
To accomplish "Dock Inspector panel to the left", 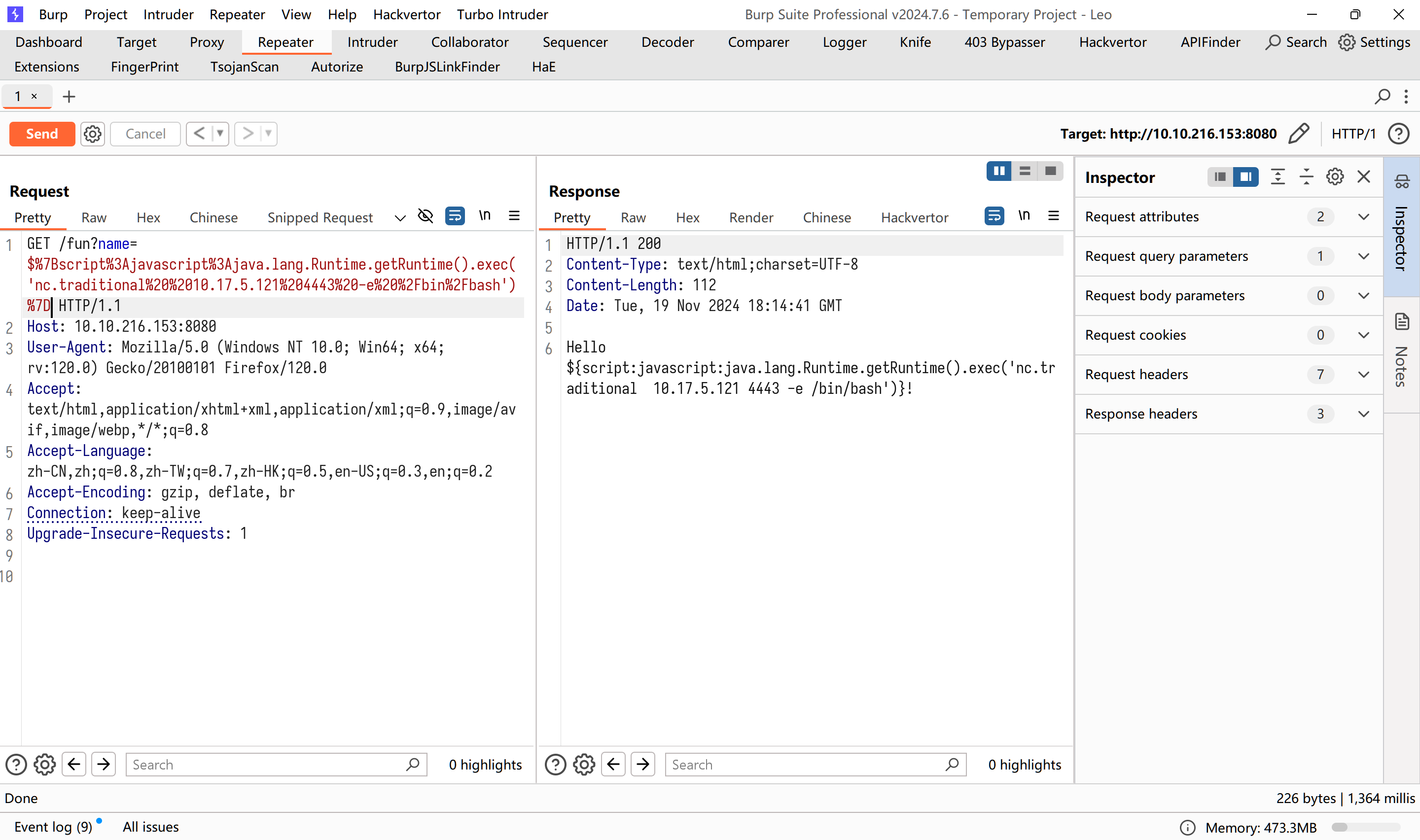I will pos(1220,177).
